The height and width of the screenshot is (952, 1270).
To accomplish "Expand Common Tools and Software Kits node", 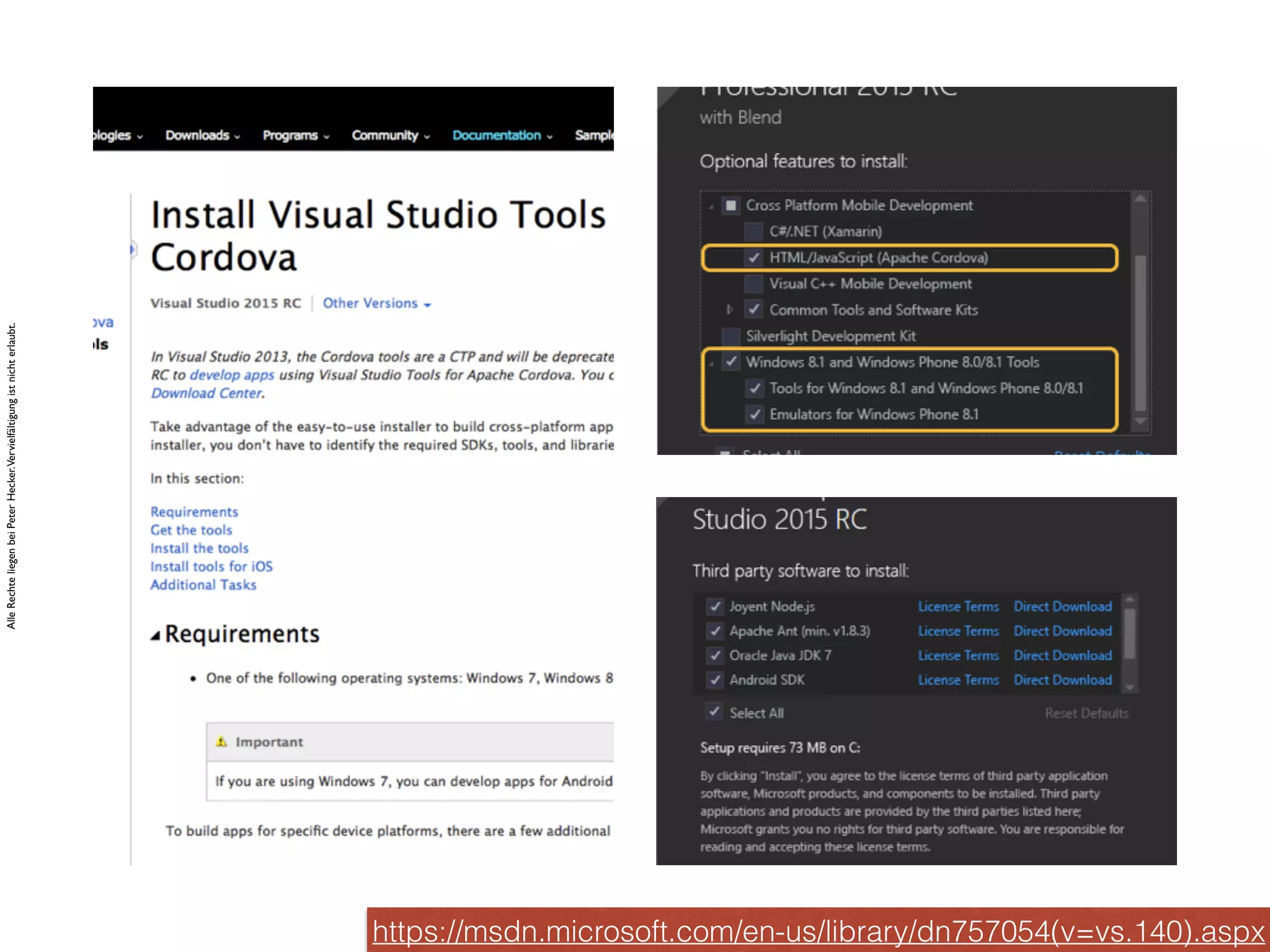I will click(730, 309).
